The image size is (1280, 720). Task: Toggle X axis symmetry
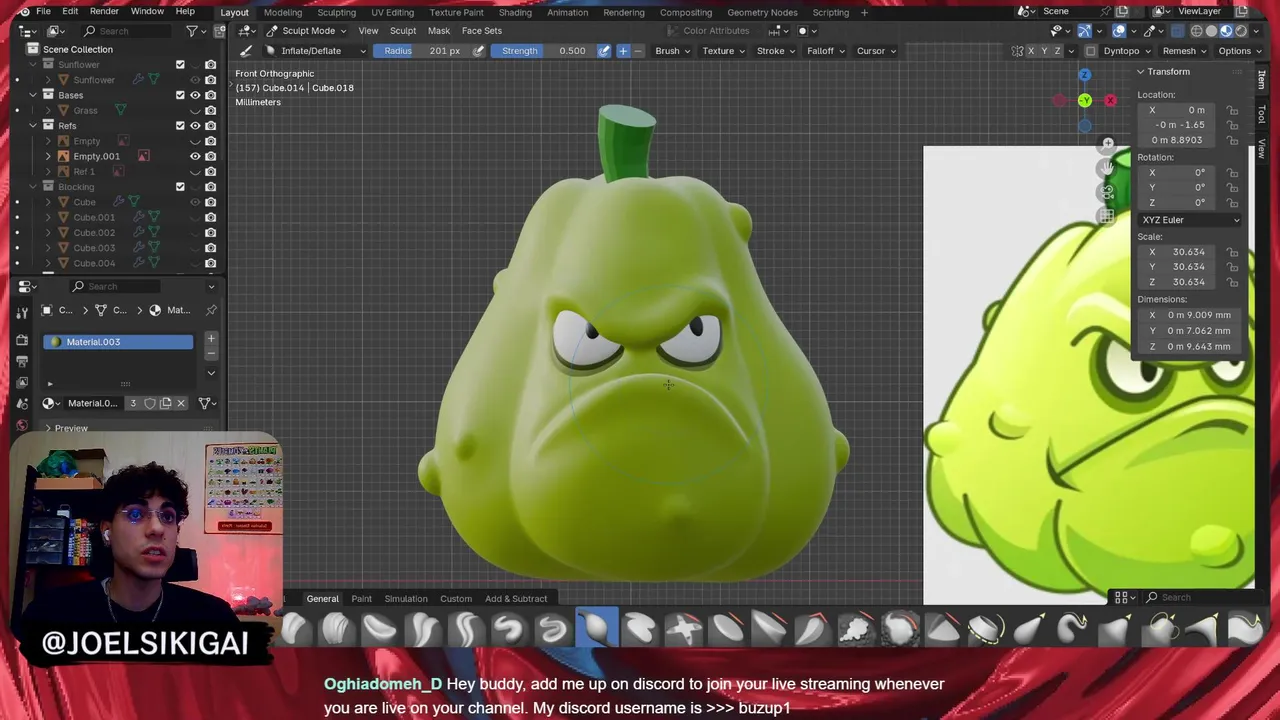(1032, 51)
